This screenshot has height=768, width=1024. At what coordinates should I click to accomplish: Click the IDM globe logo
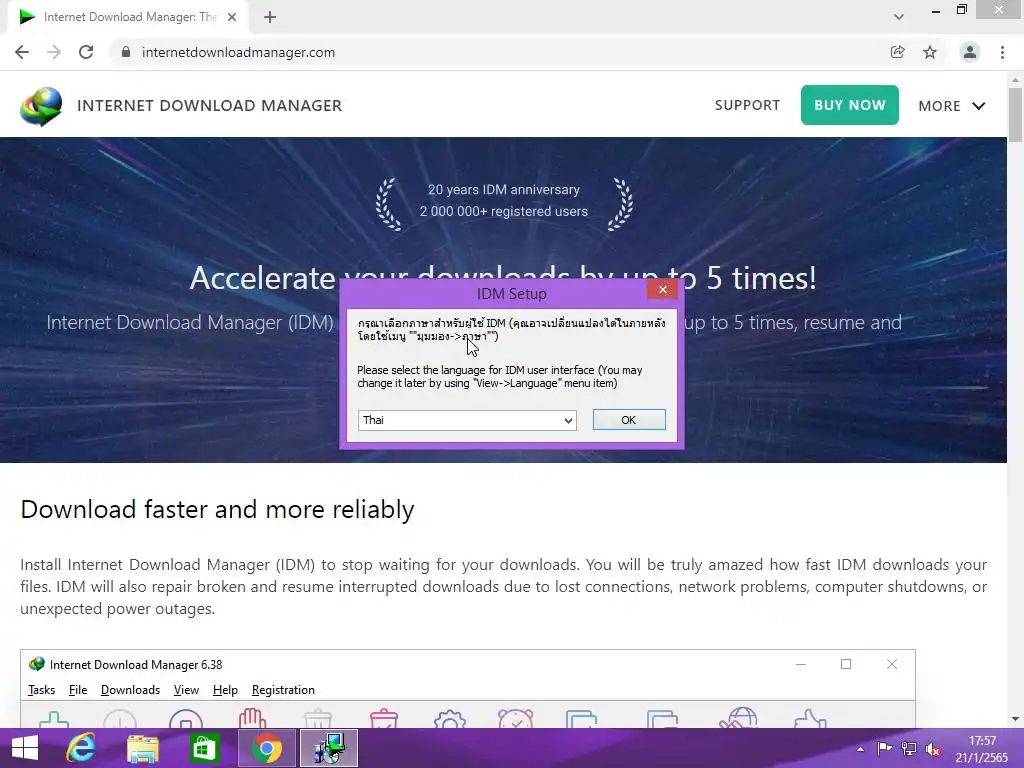coord(41,106)
